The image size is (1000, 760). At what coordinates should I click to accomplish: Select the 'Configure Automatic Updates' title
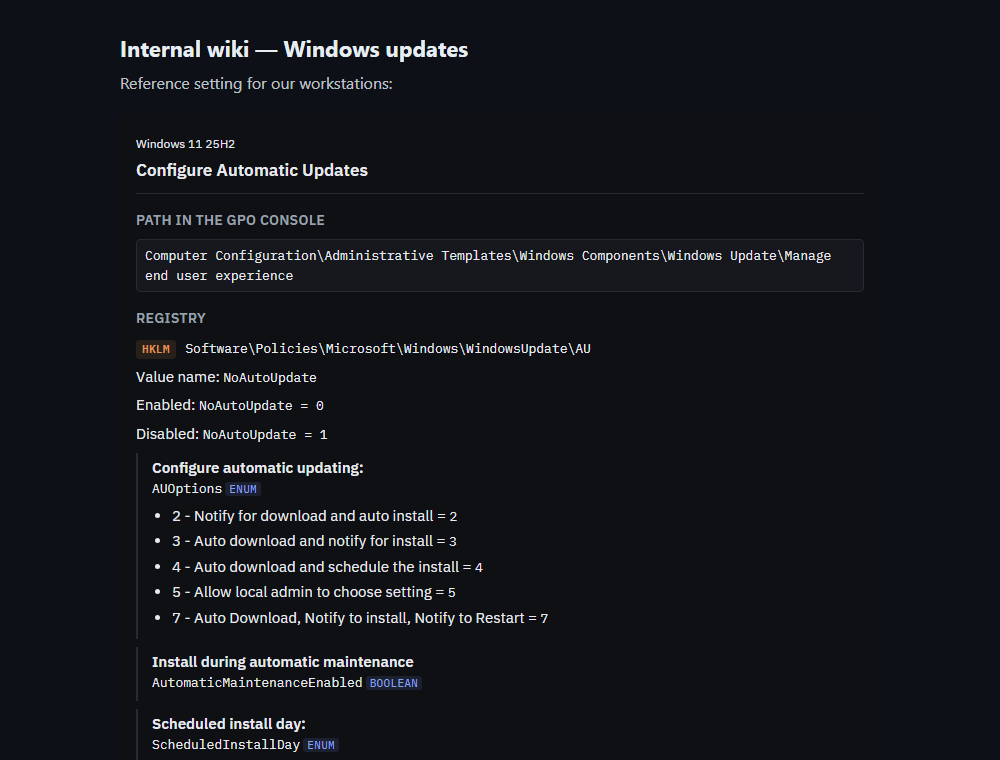252,170
